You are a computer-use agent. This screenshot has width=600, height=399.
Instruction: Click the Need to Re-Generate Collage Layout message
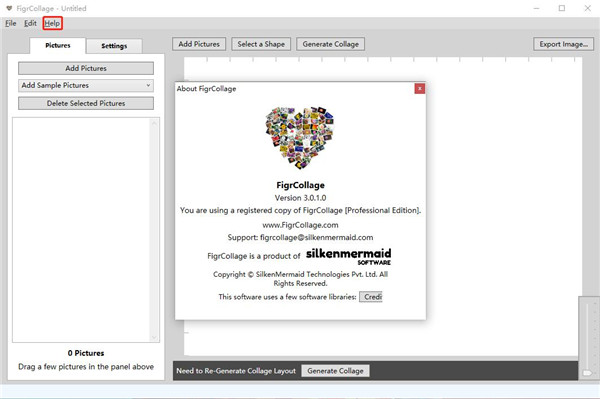coord(236,371)
